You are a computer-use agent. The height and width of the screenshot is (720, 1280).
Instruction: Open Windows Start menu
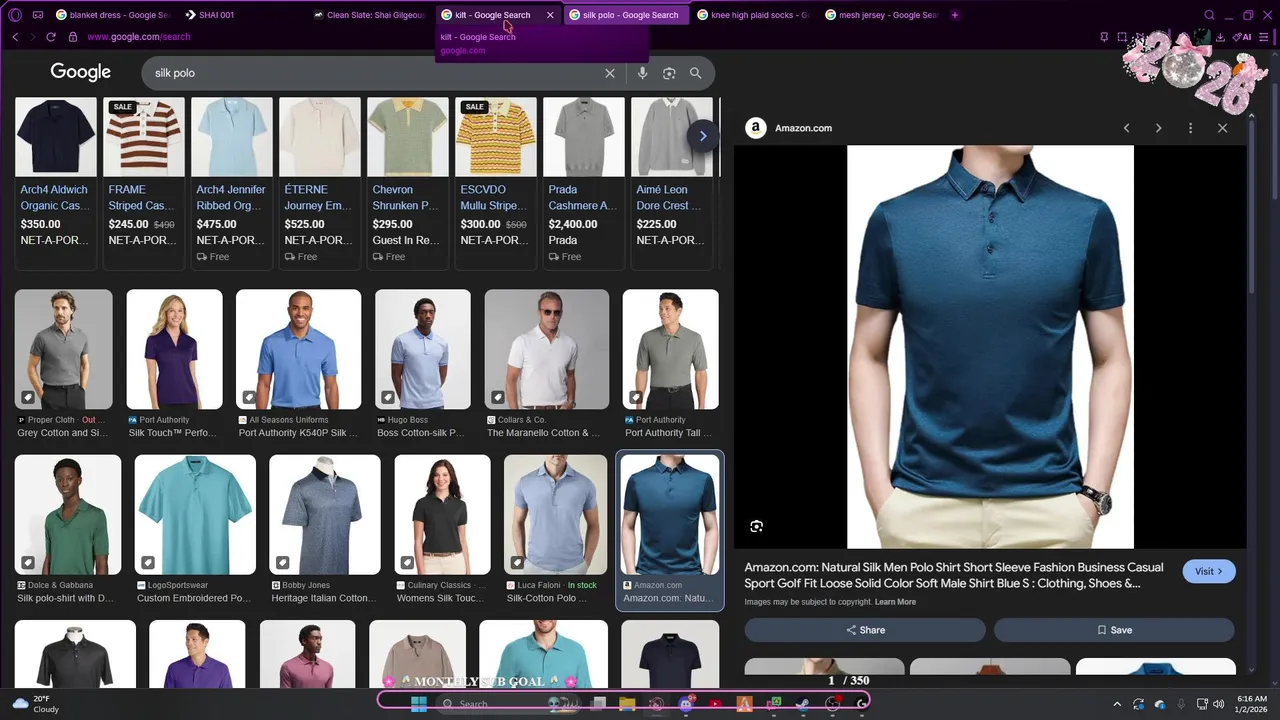[x=419, y=704]
